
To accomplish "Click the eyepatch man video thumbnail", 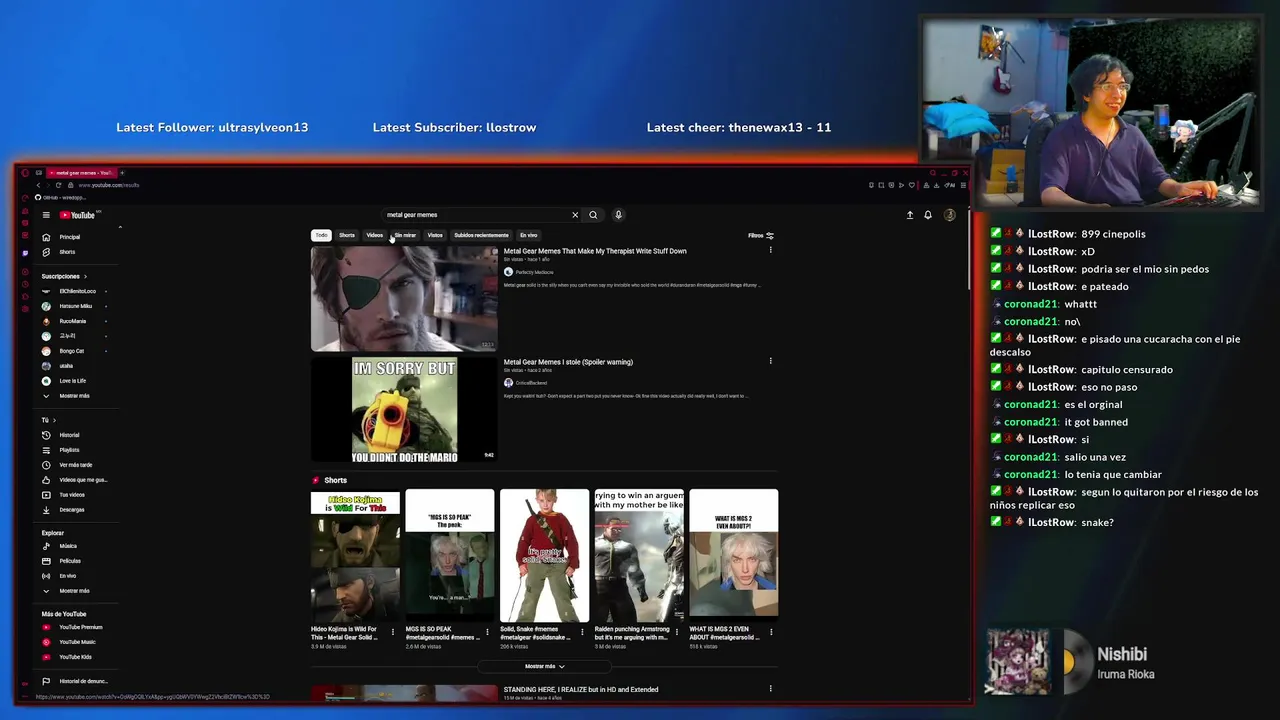I will [404, 299].
